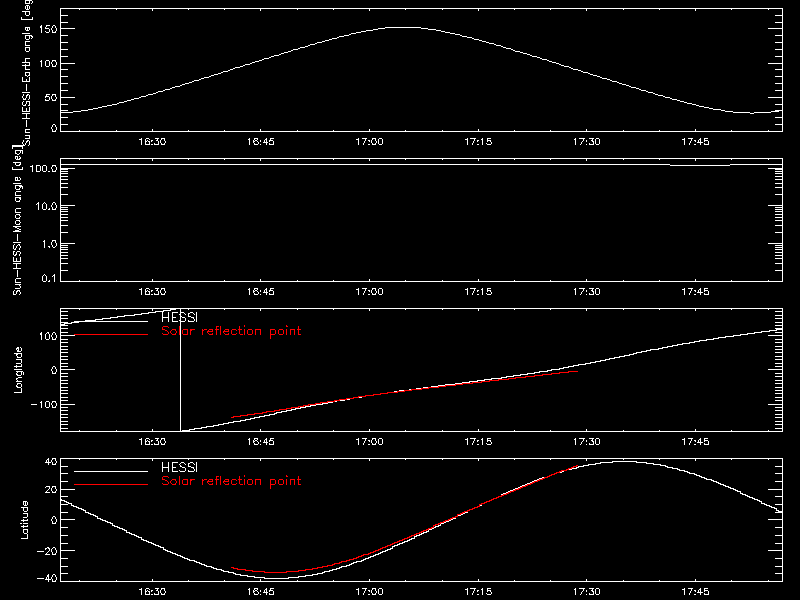Click 16:30 time label of Moon angle plot

click(x=152, y=292)
